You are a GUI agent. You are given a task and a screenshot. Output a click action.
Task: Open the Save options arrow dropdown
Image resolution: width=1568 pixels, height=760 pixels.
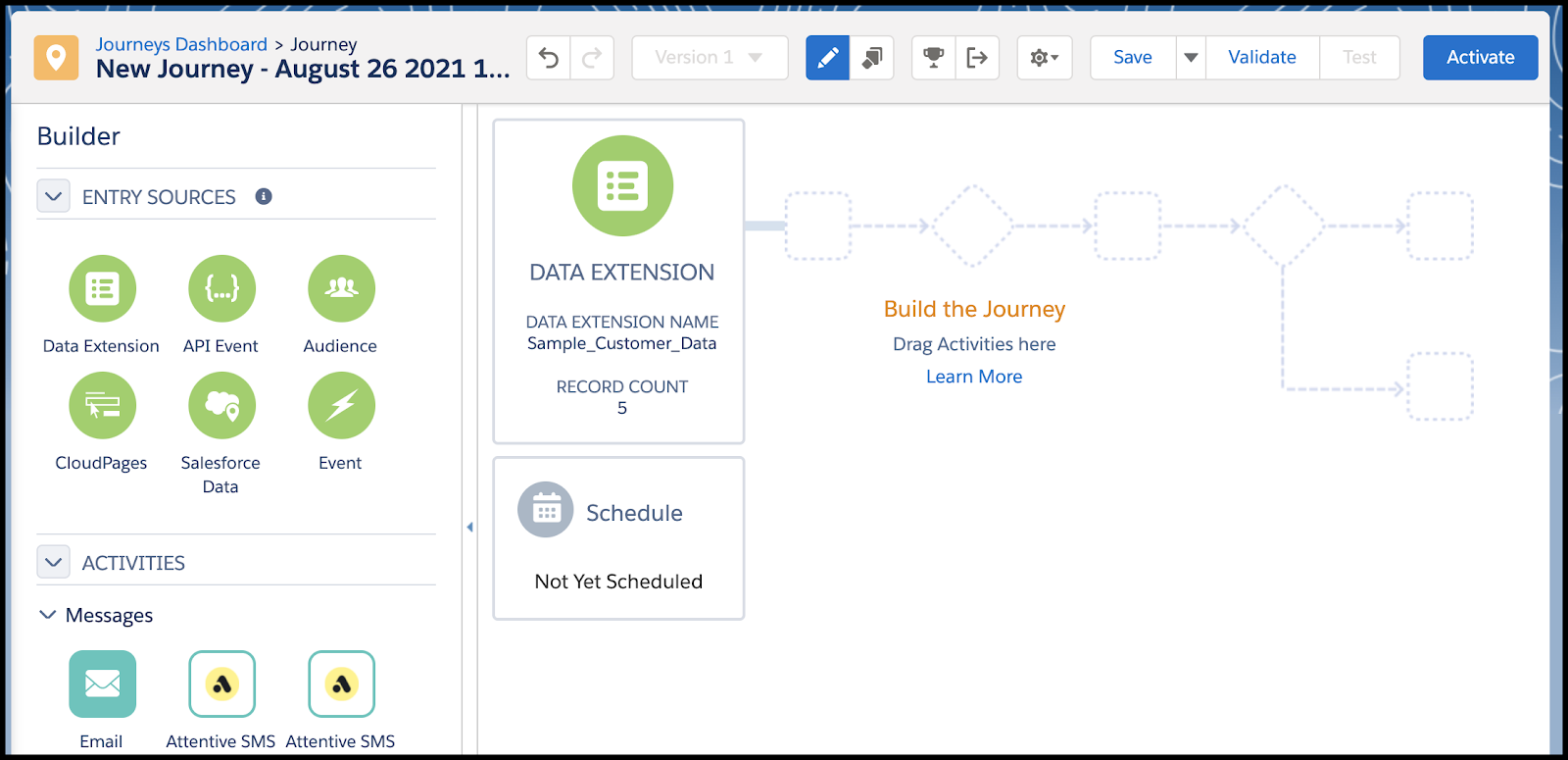[1191, 58]
